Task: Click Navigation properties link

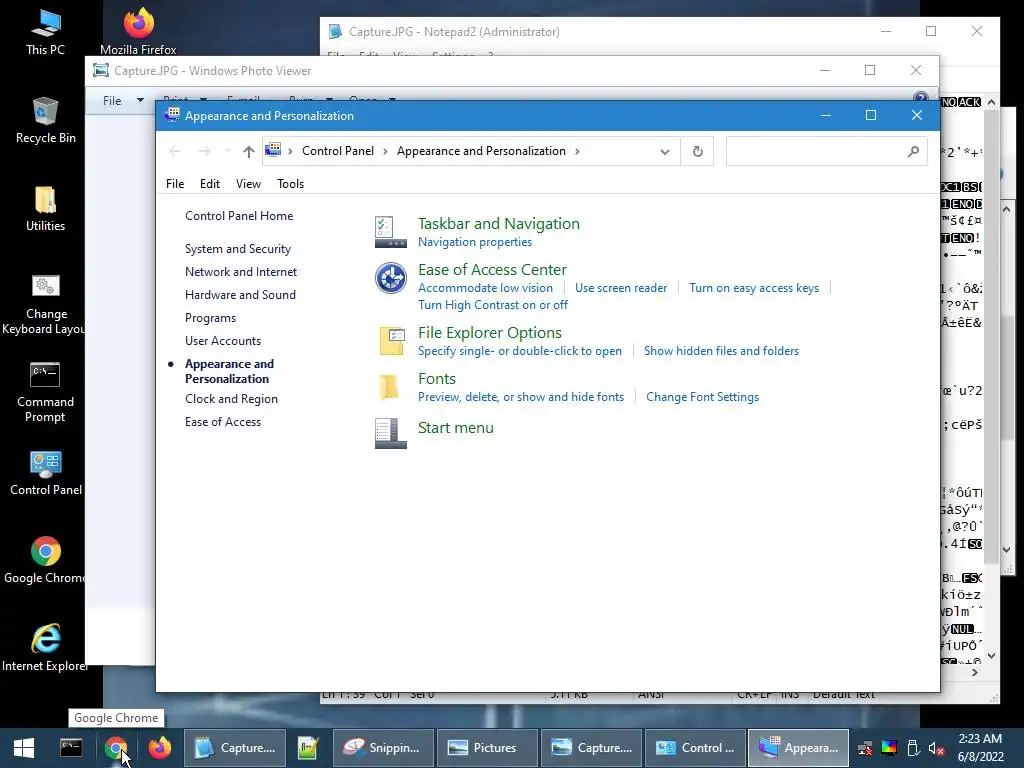Action: click(475, 242)
